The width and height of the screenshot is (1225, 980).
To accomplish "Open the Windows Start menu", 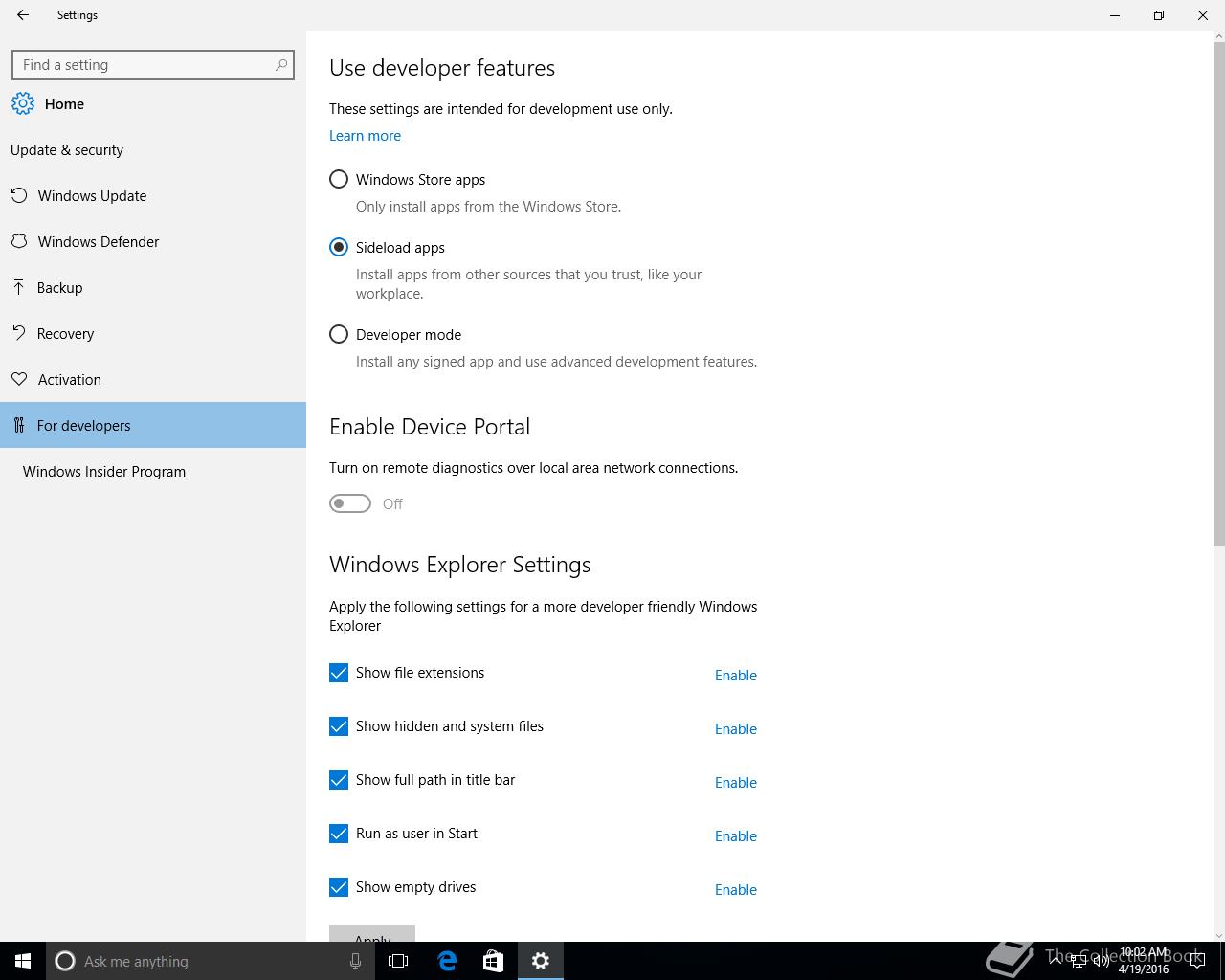I will [x=23, y=961].
